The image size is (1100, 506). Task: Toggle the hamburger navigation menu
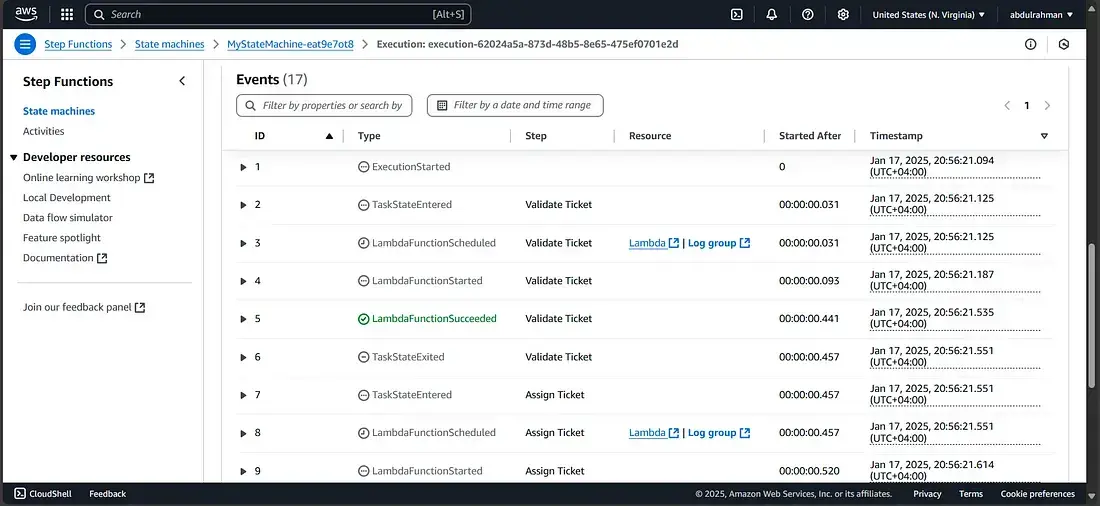(x=25, y=44)
